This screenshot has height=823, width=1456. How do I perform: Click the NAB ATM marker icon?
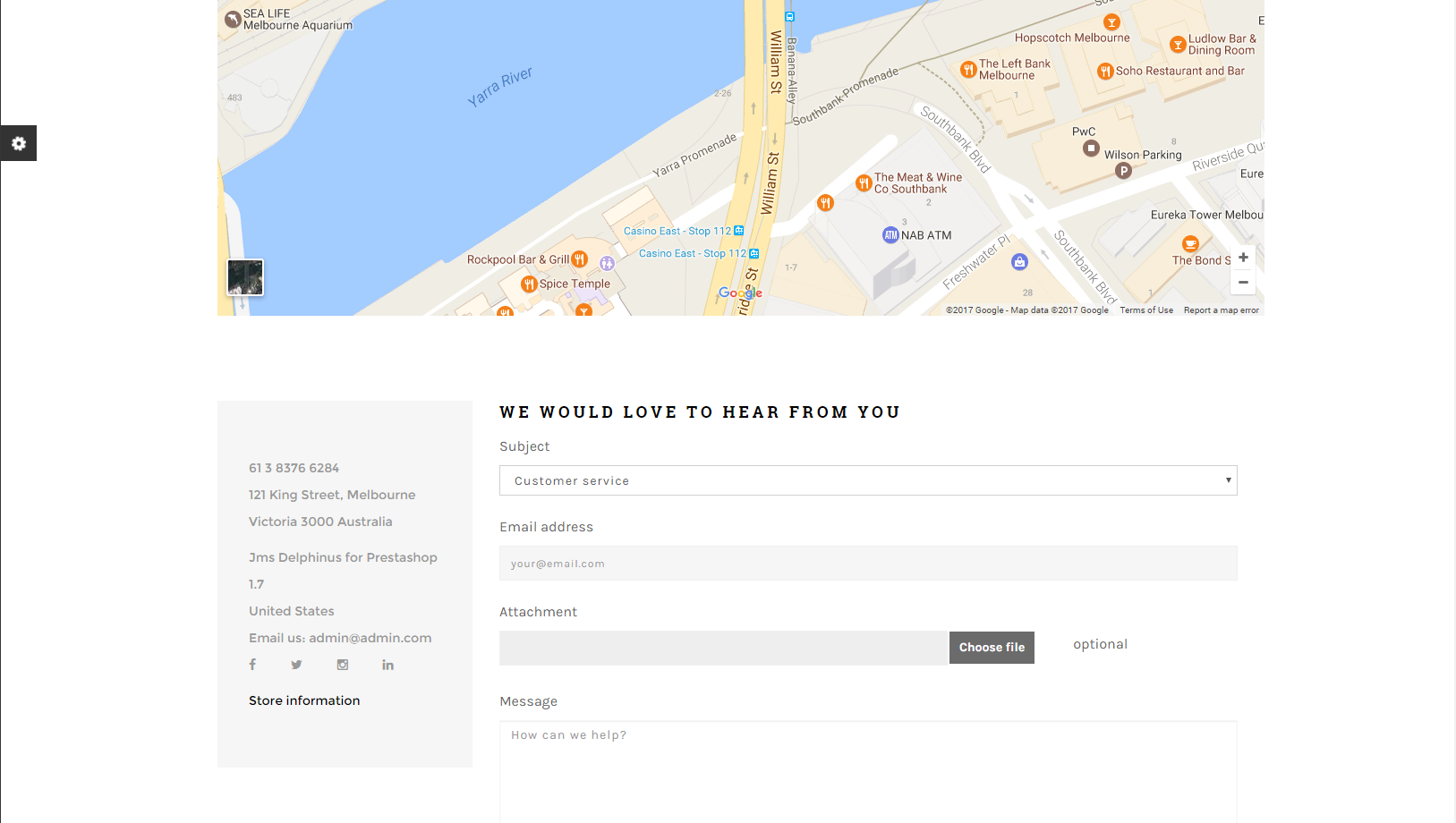pyautogui.click(x=890, y=235)
